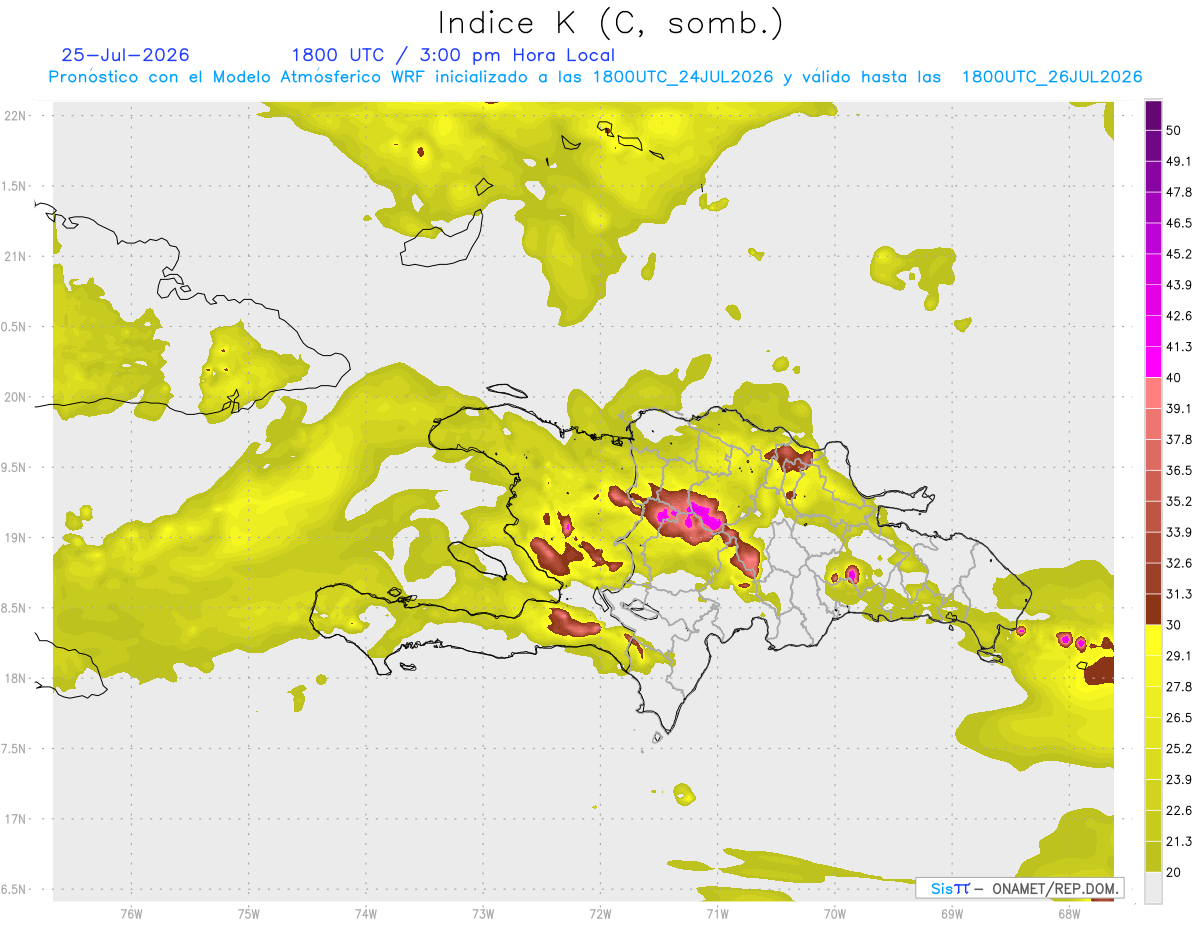
Task: Click the '8.5N' latitude label
Action: pyautogui.click(x=15, y=608)
